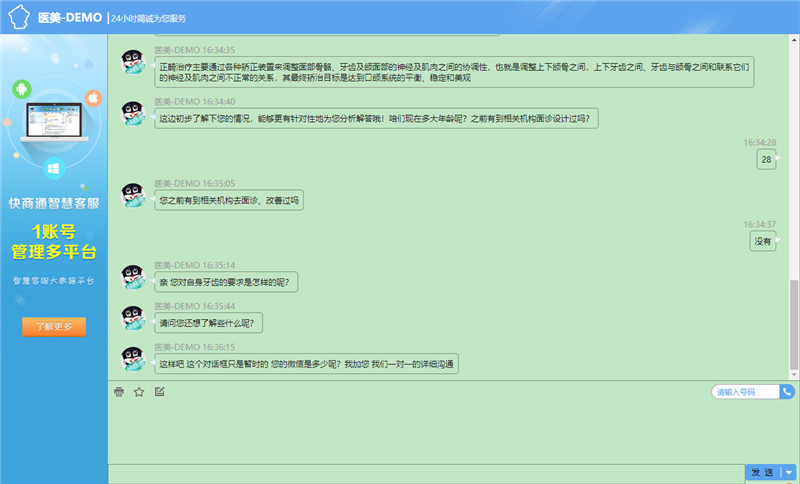The height and width of the screenshot is (484, 800).
Task: Click the edit note icon
Action: click(159, 392)
